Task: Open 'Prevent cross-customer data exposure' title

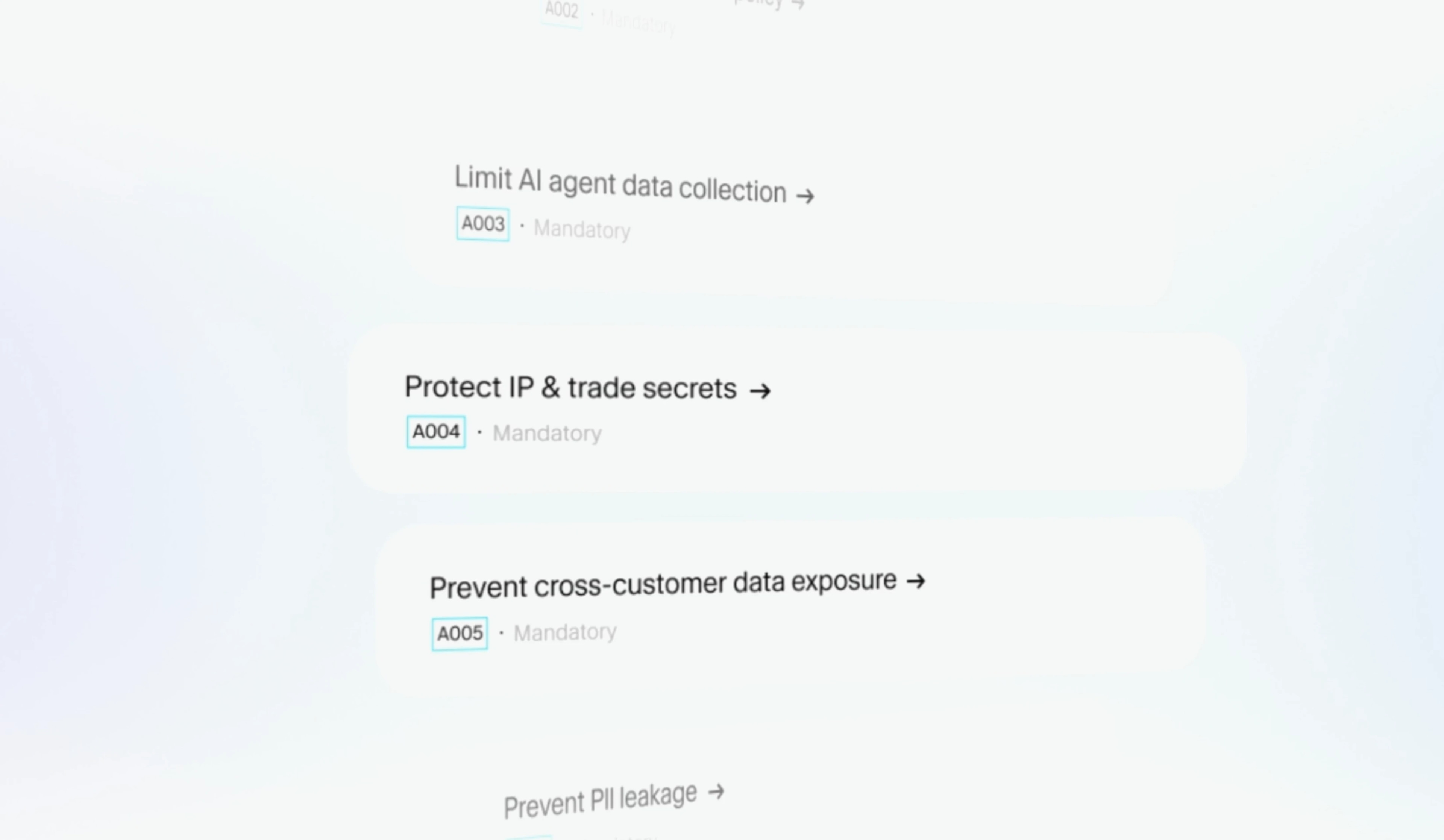Action: click(x=663, y=585)
